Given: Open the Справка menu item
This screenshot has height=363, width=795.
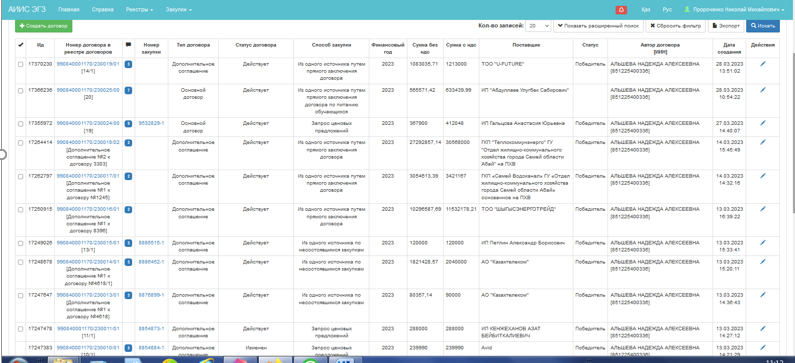Looking at the screenshot, I should (102, 10).
